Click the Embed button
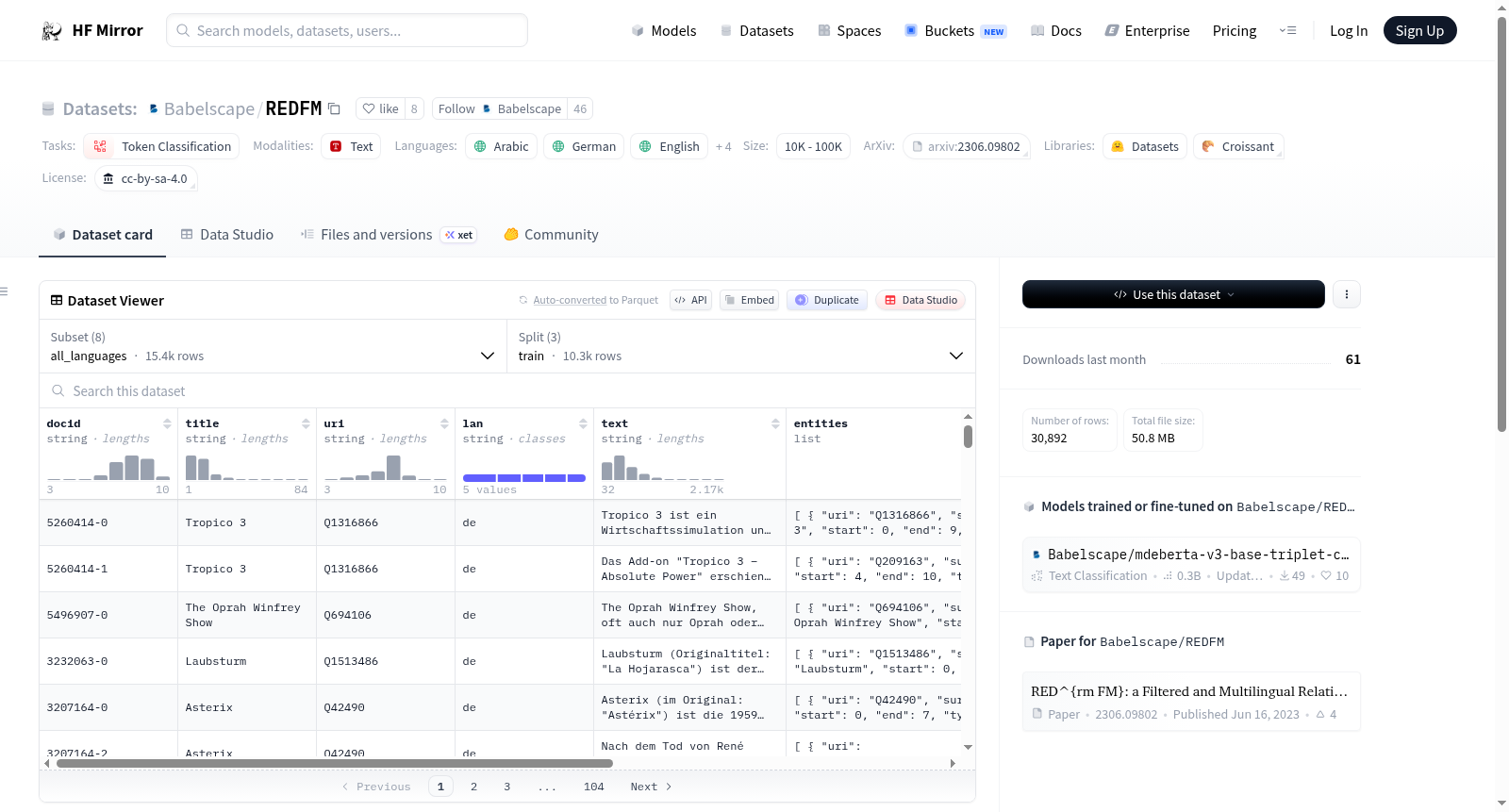1509x812 pixels. (749, 300)
